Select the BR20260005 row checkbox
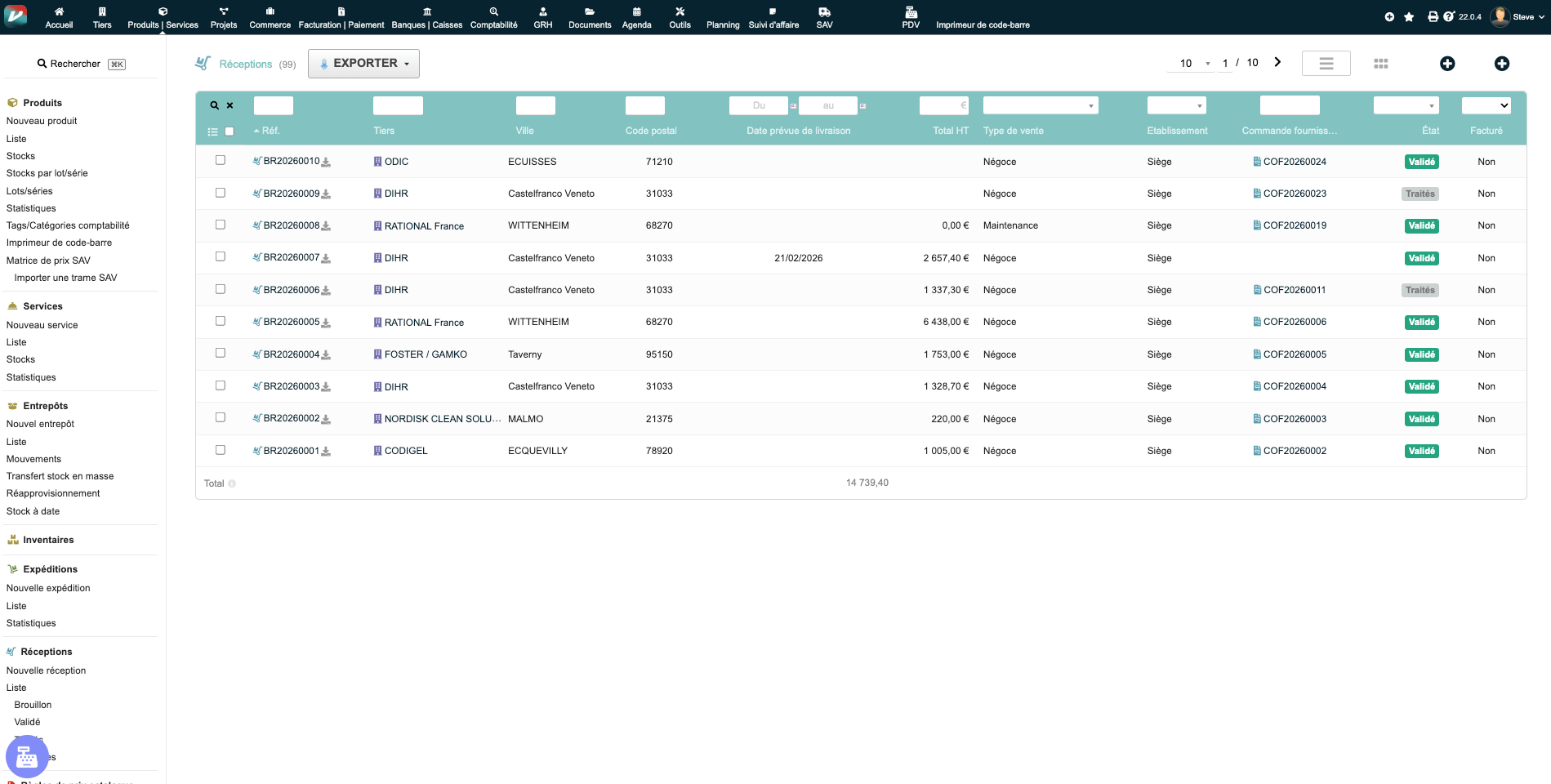Viewport: 1551px width, 784px height. click(221, 321)
